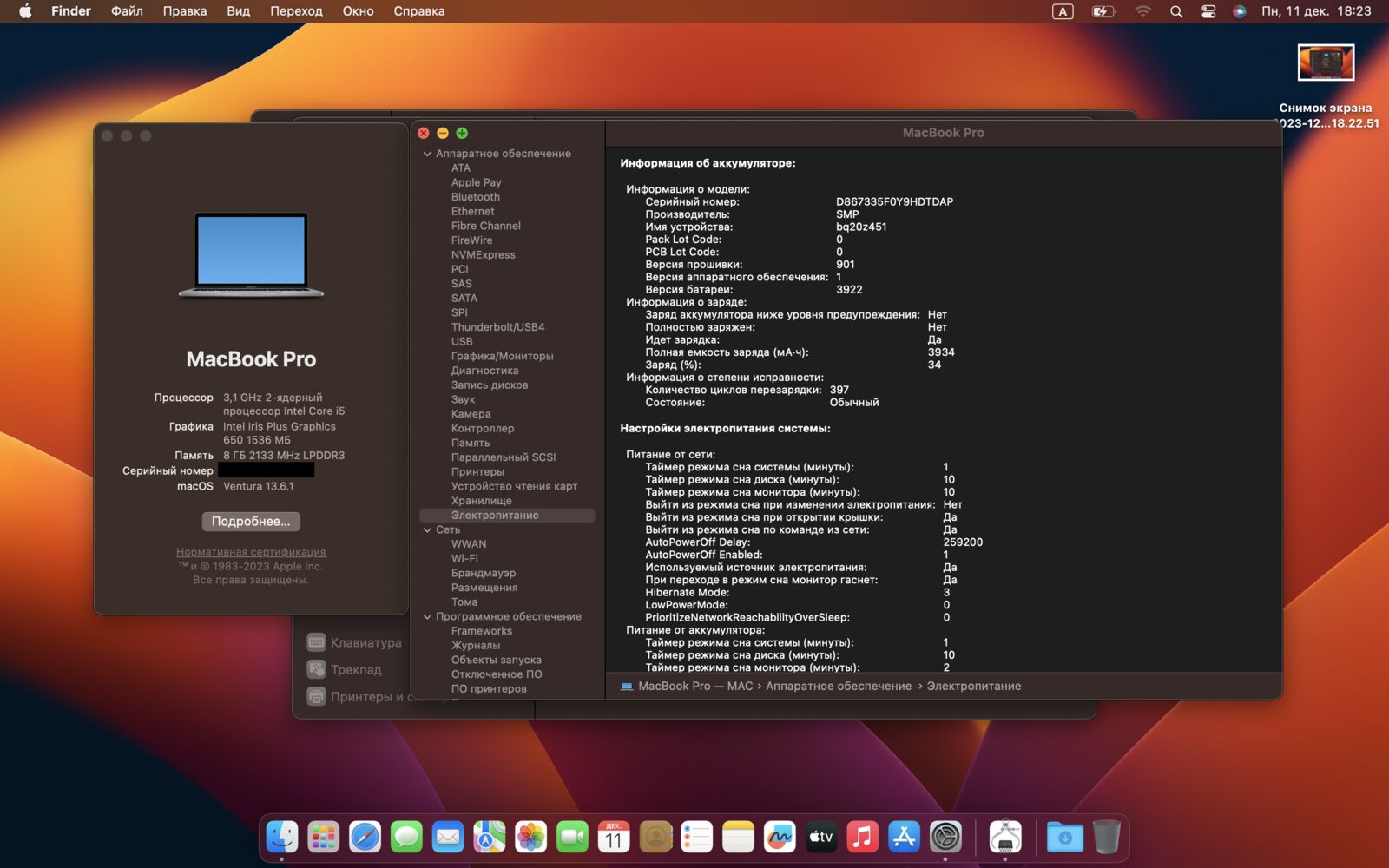Open Safari from the Dock

(365, 837)
